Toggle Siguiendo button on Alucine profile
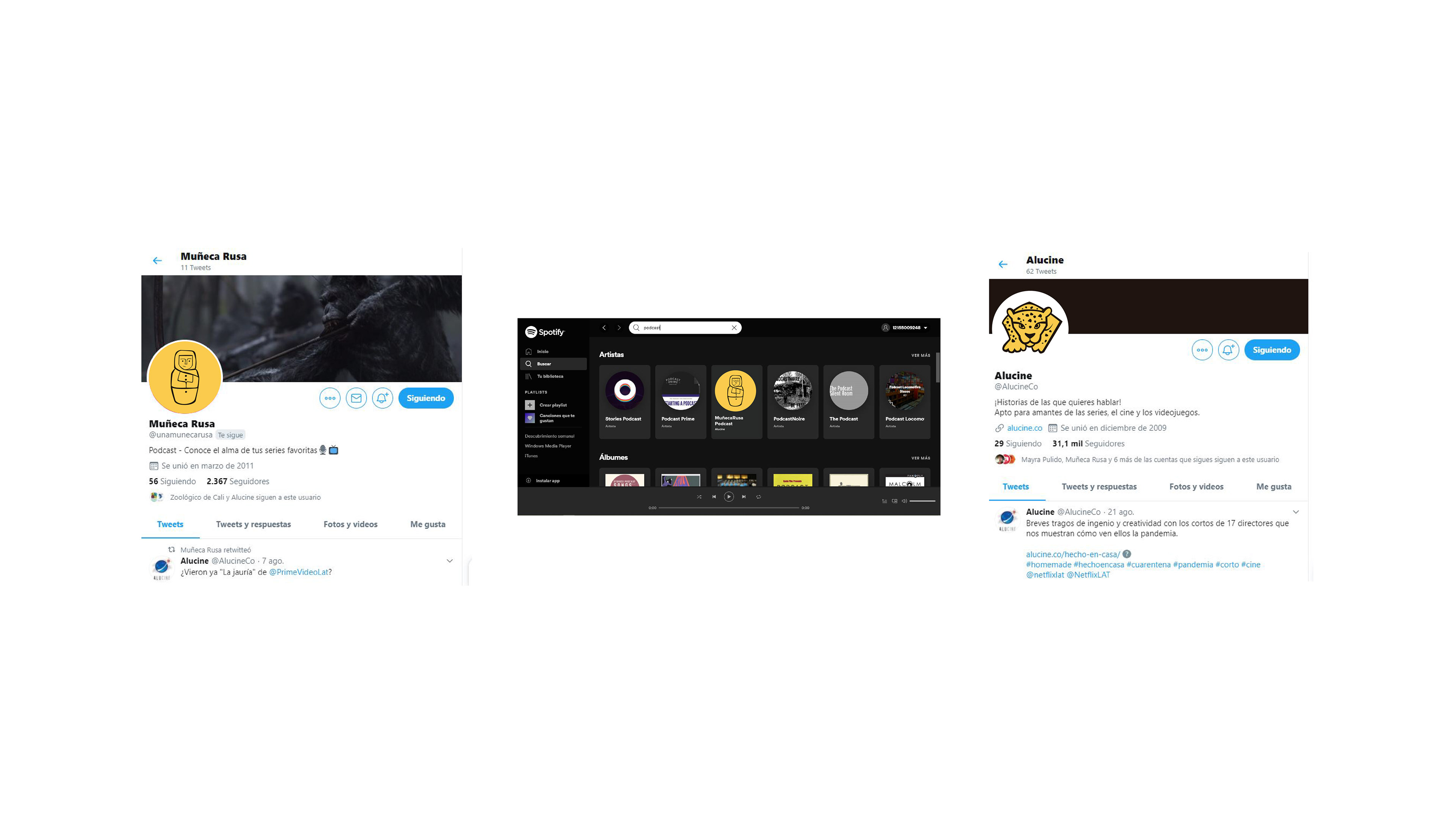Screen dimensions: 1456x819 (x=1272, y=350)
